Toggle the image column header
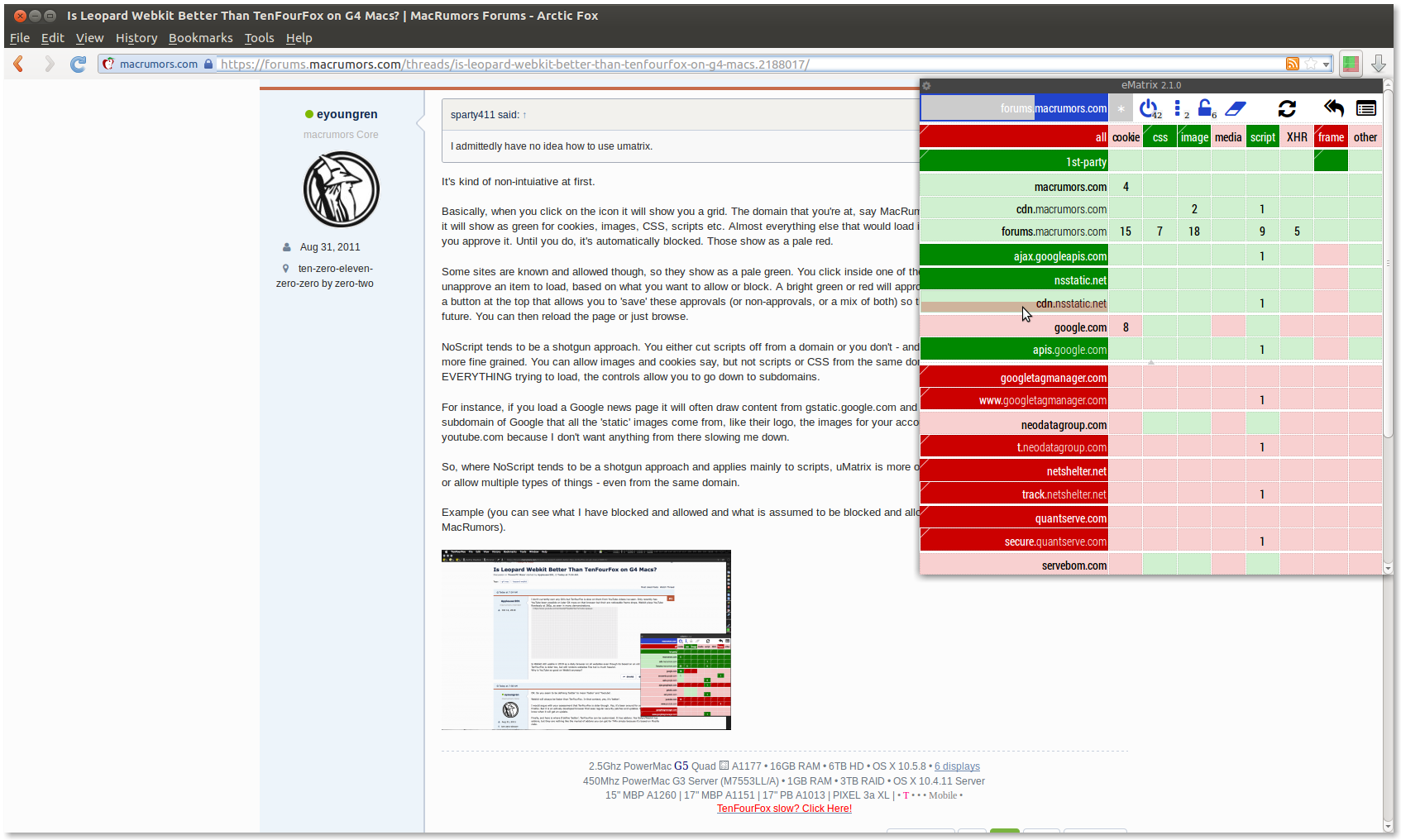1401x840 pixels. 1194,137
